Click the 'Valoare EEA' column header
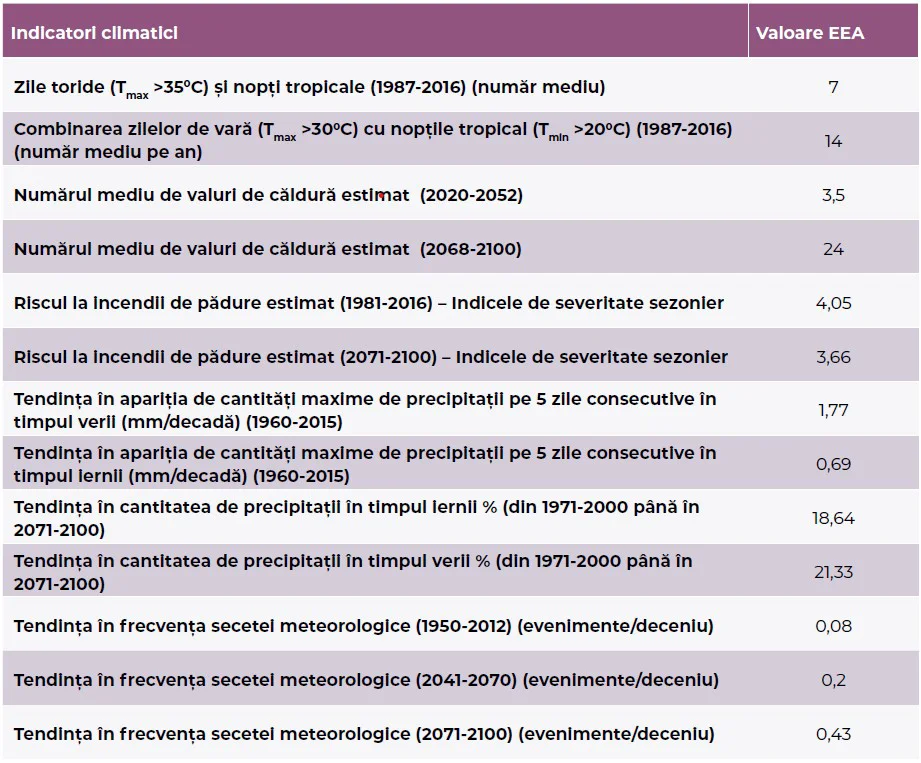 [810, 33]
